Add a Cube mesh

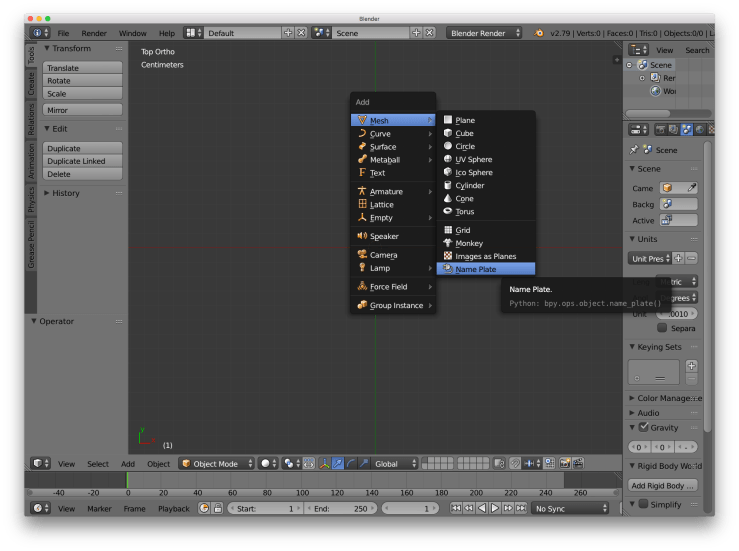coord(486,133)
